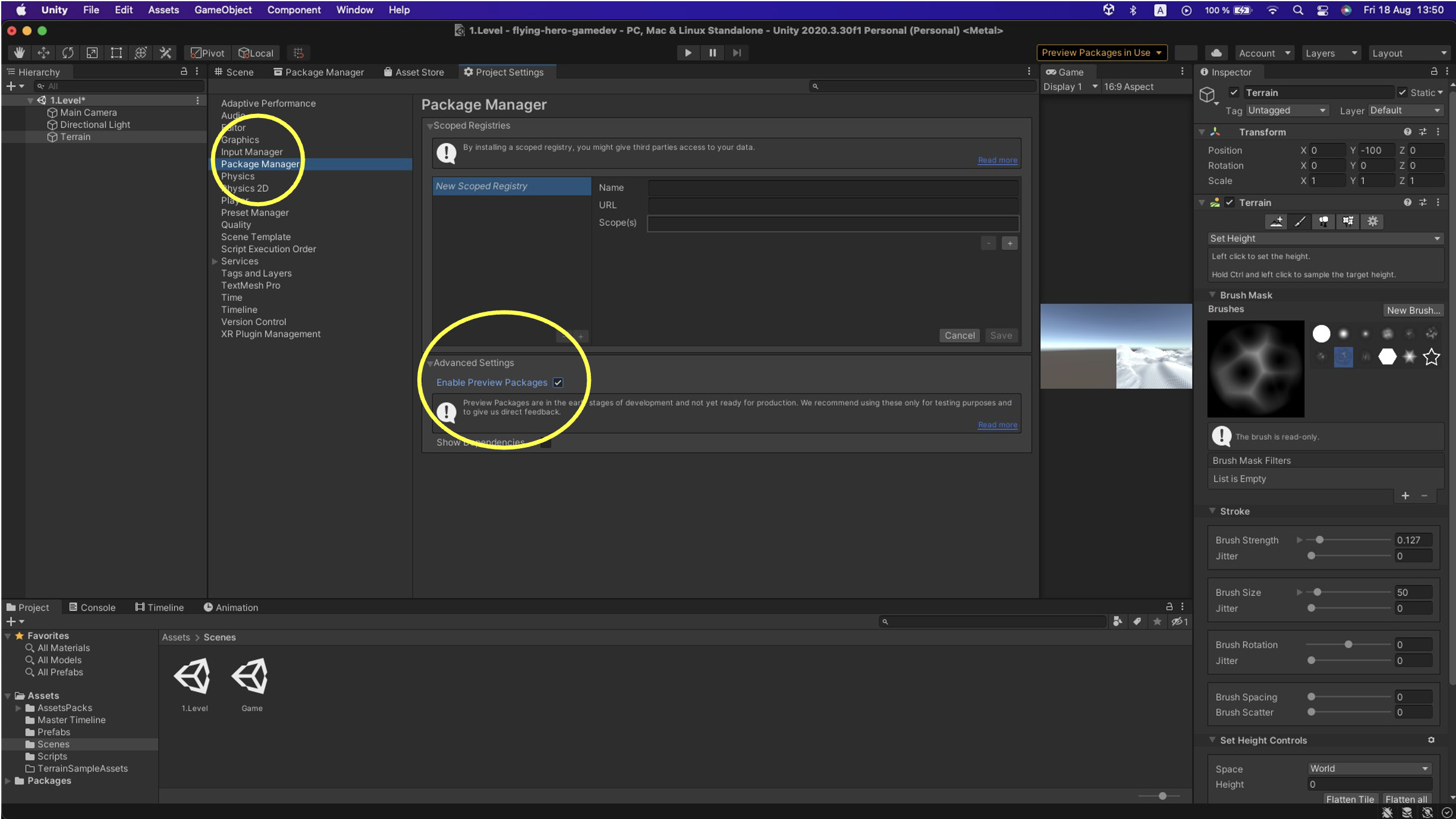Image resolution: width=1456 pixels, height=819 pixels.
Task: Expand the Services settings category
Action: (215, 262)
